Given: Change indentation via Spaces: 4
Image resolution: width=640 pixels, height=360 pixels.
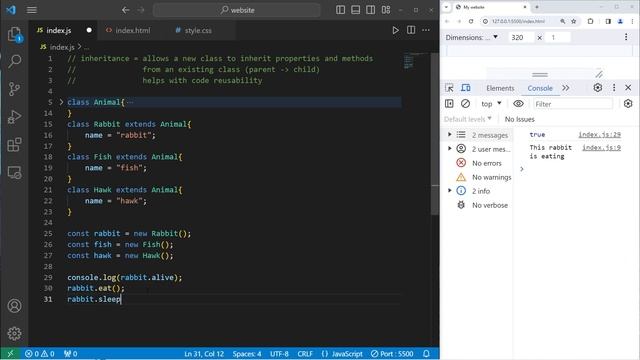Looking at the screenshot, I should (x=247, y=353).
